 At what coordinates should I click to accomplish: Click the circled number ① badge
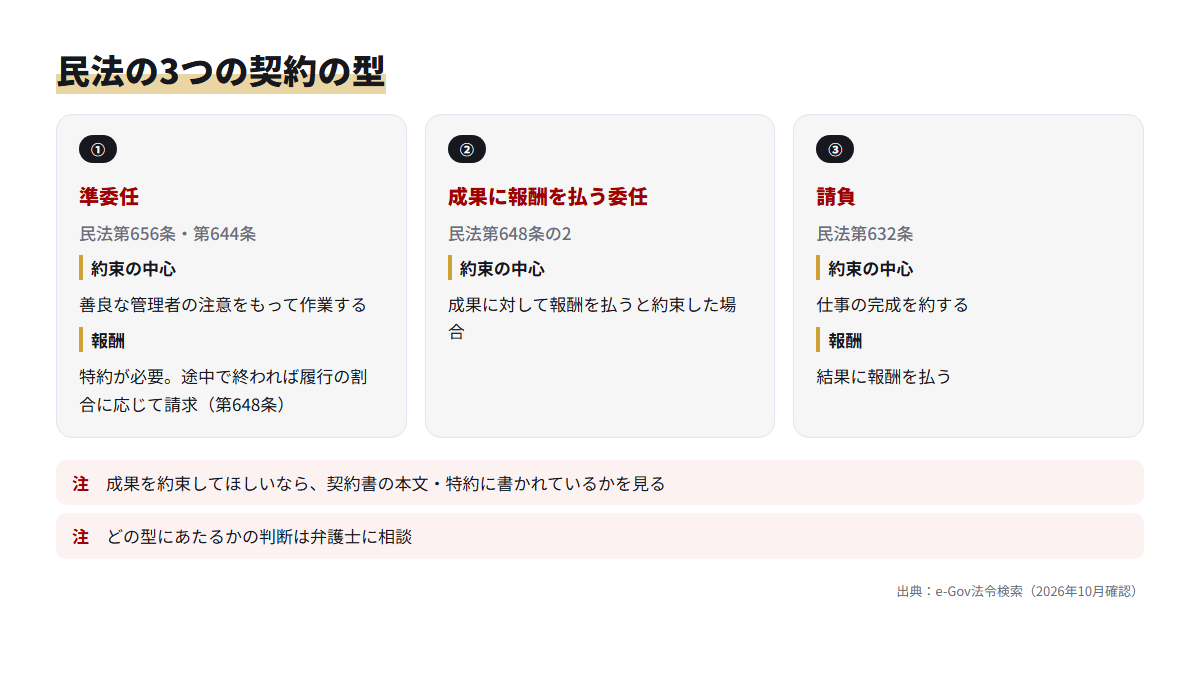click(98, 149)
